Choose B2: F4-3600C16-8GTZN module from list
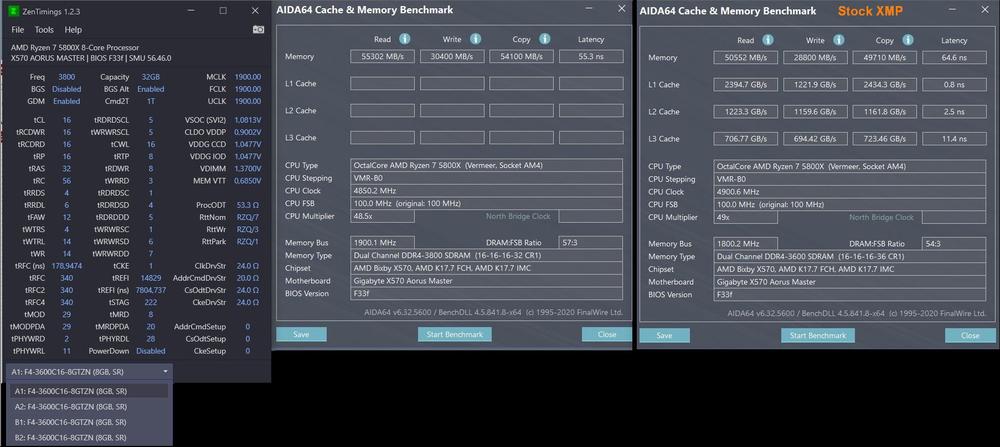The height and width of the screenshot is (447, 1000). pos(70,438)
